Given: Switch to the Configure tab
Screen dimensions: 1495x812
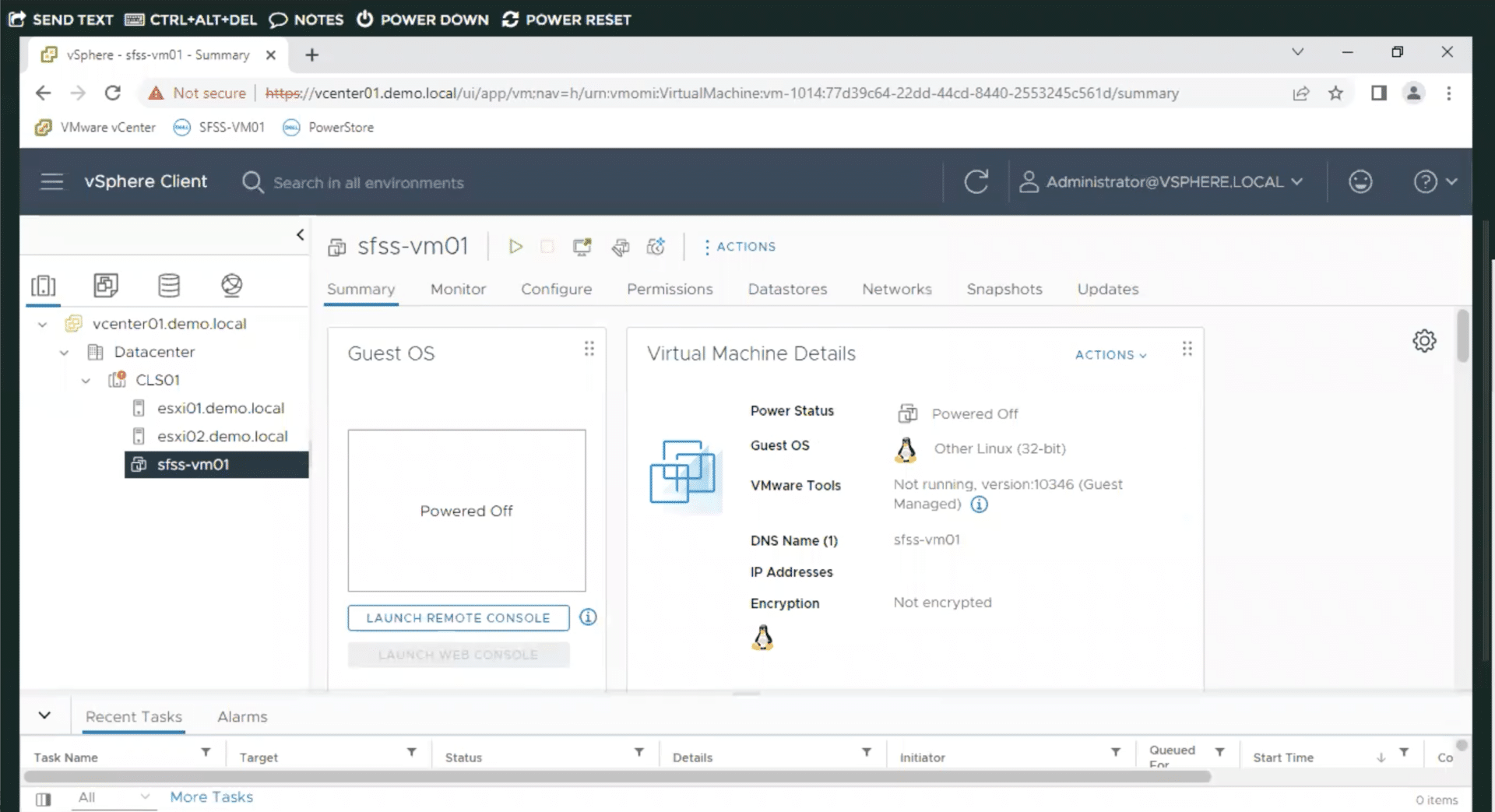Looking at the screenshot, I should coord(556,289).
